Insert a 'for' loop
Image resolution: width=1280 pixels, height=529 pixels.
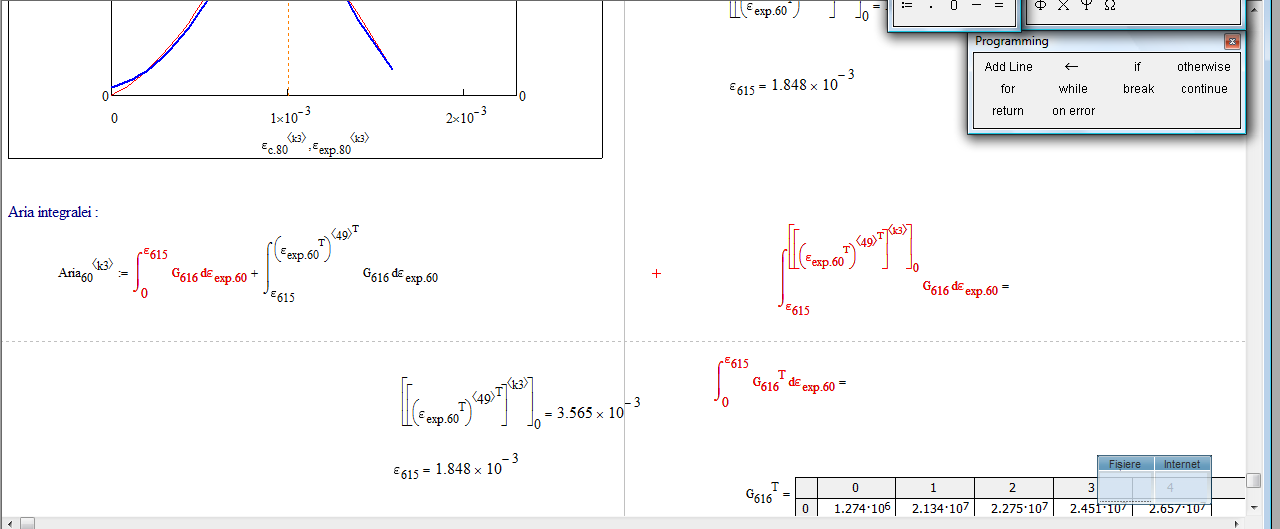pyautogui.click(x=1008, y=89)
